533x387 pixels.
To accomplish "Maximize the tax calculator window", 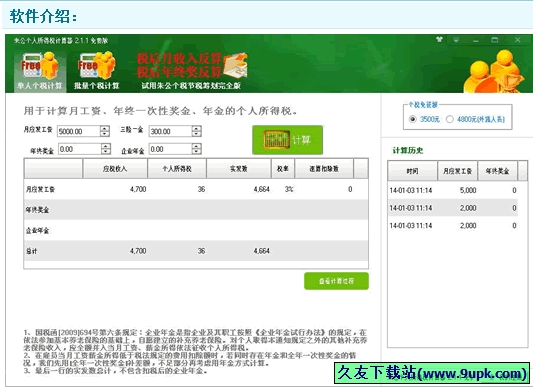I will [495, 40].
